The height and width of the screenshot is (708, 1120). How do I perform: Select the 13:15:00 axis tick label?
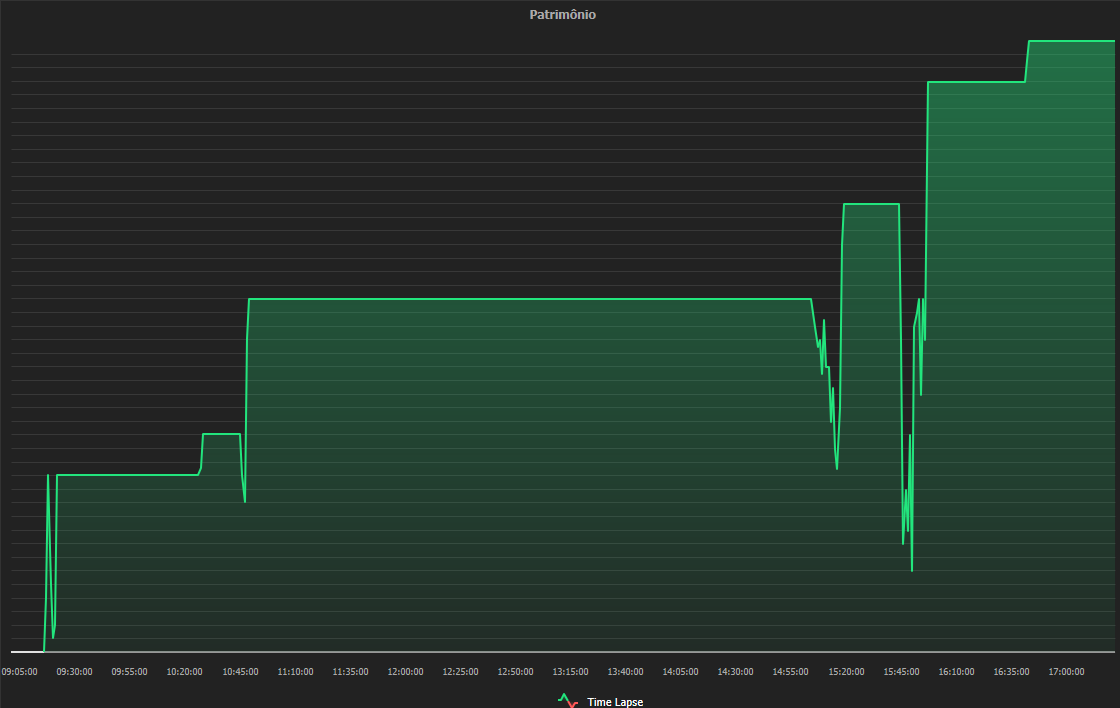570,672
